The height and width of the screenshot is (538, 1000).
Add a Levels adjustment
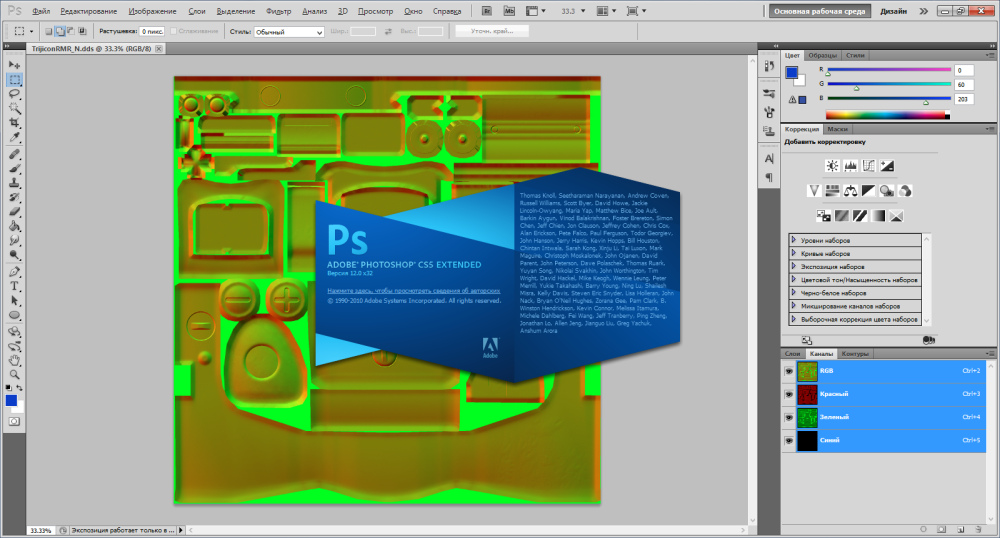click(850, 166)
